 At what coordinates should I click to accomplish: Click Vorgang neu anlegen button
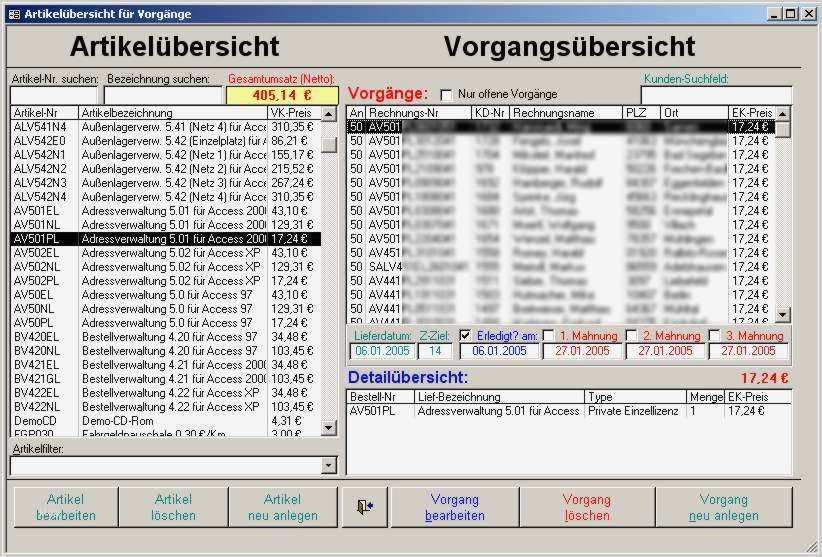tap(724, 507)
